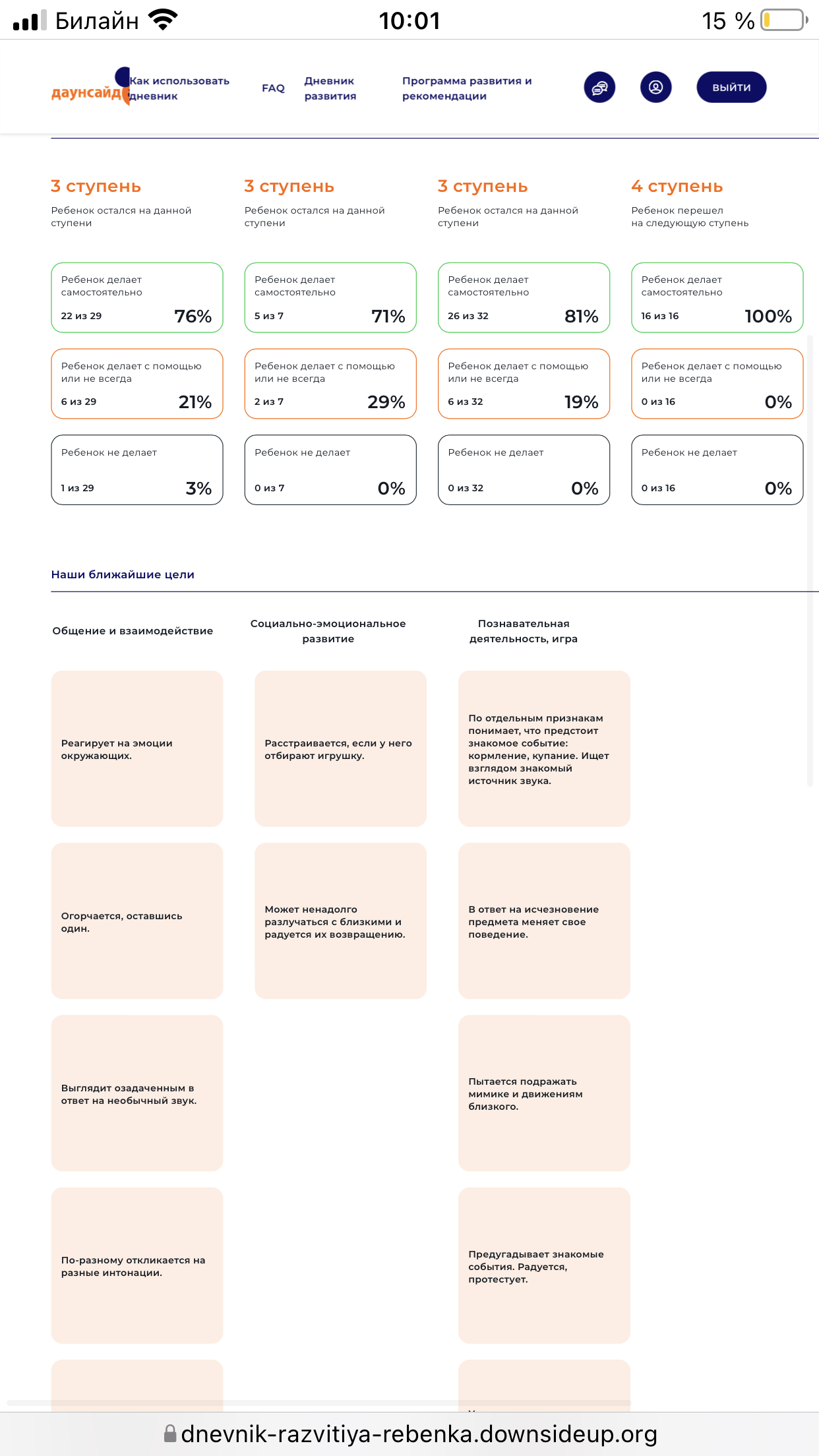Select card Пытается подражать мимике и движениям

pos(544,1093)
